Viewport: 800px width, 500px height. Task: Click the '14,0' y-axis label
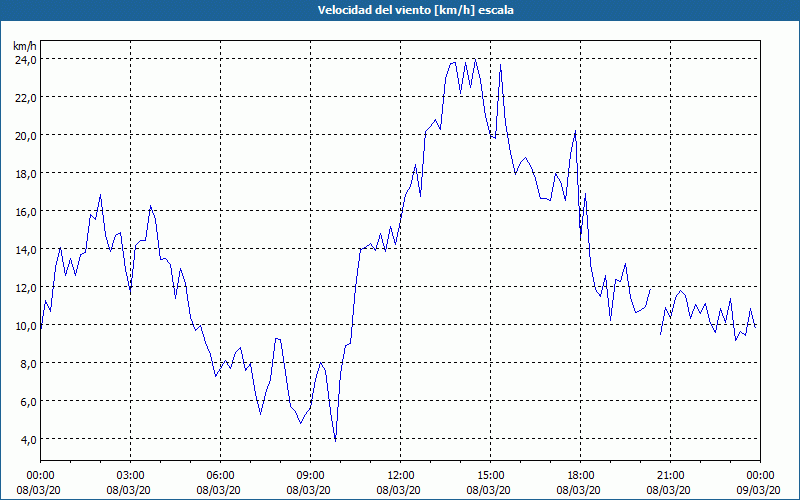click(25, 249)
